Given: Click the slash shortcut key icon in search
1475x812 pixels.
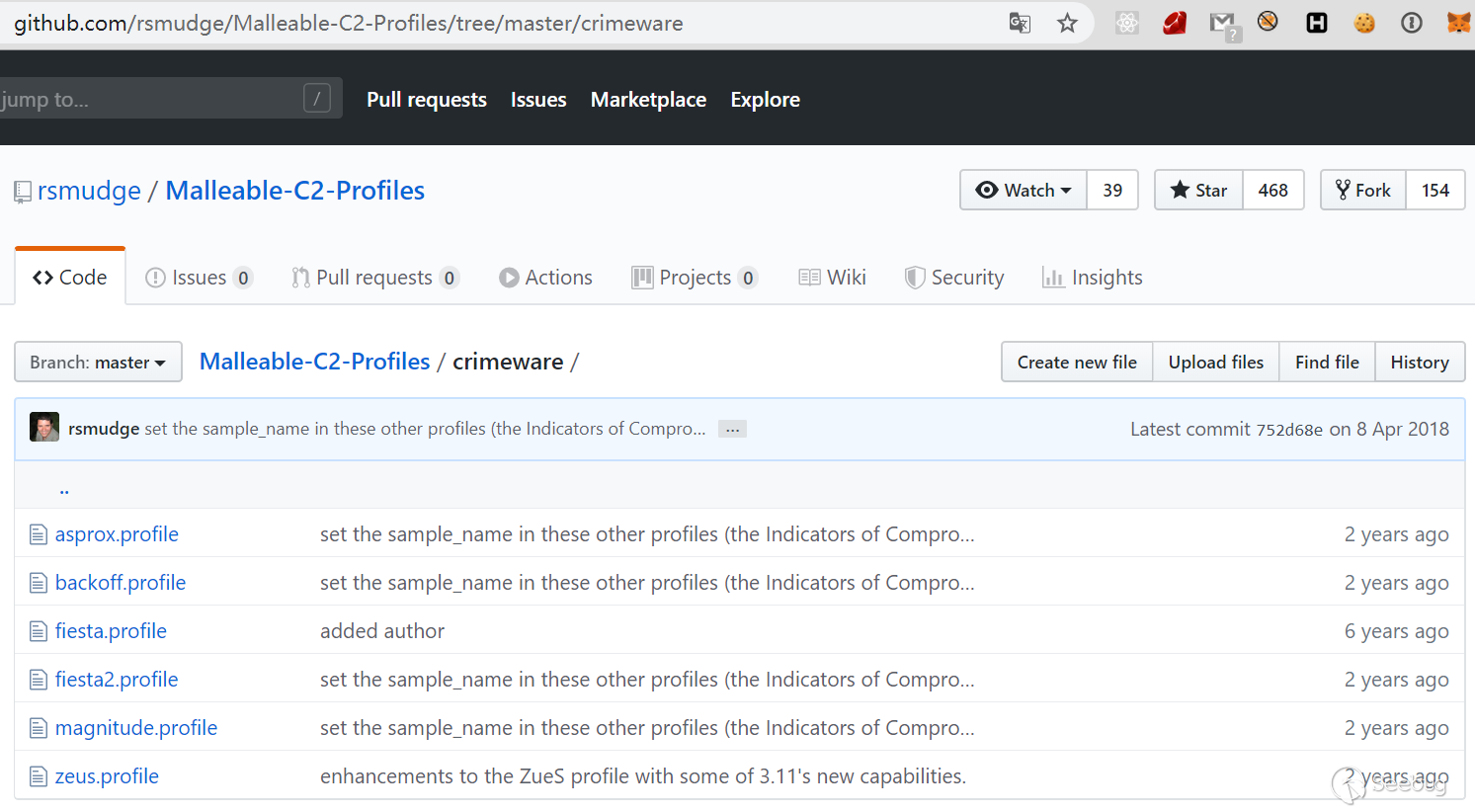Looking at the screenshot, I should [x=317, y=98].
